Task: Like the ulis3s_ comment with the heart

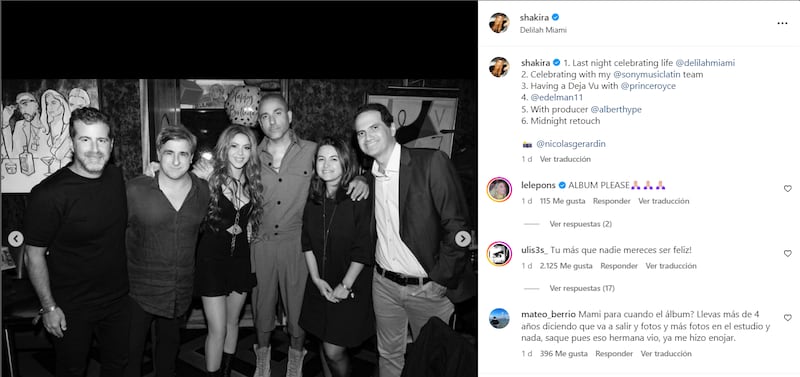Action: pyautogui.click(x=787, y=254)
